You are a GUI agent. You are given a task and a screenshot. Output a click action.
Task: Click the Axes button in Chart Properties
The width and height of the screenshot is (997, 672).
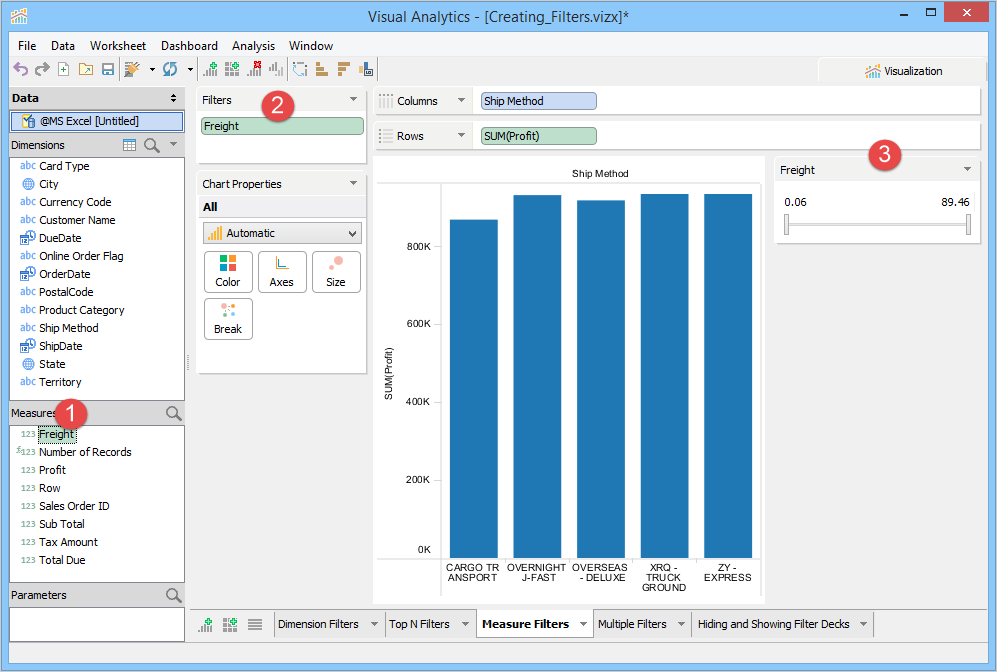pyautogui.click(x=282, y=271)
